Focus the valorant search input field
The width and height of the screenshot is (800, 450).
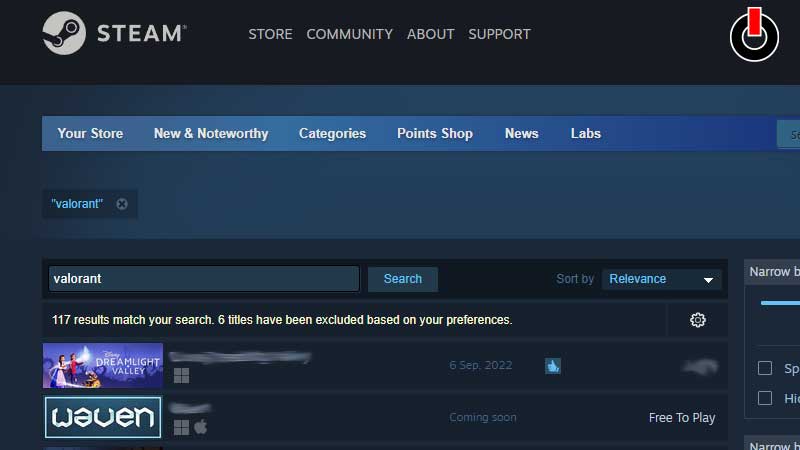(204, 279)
